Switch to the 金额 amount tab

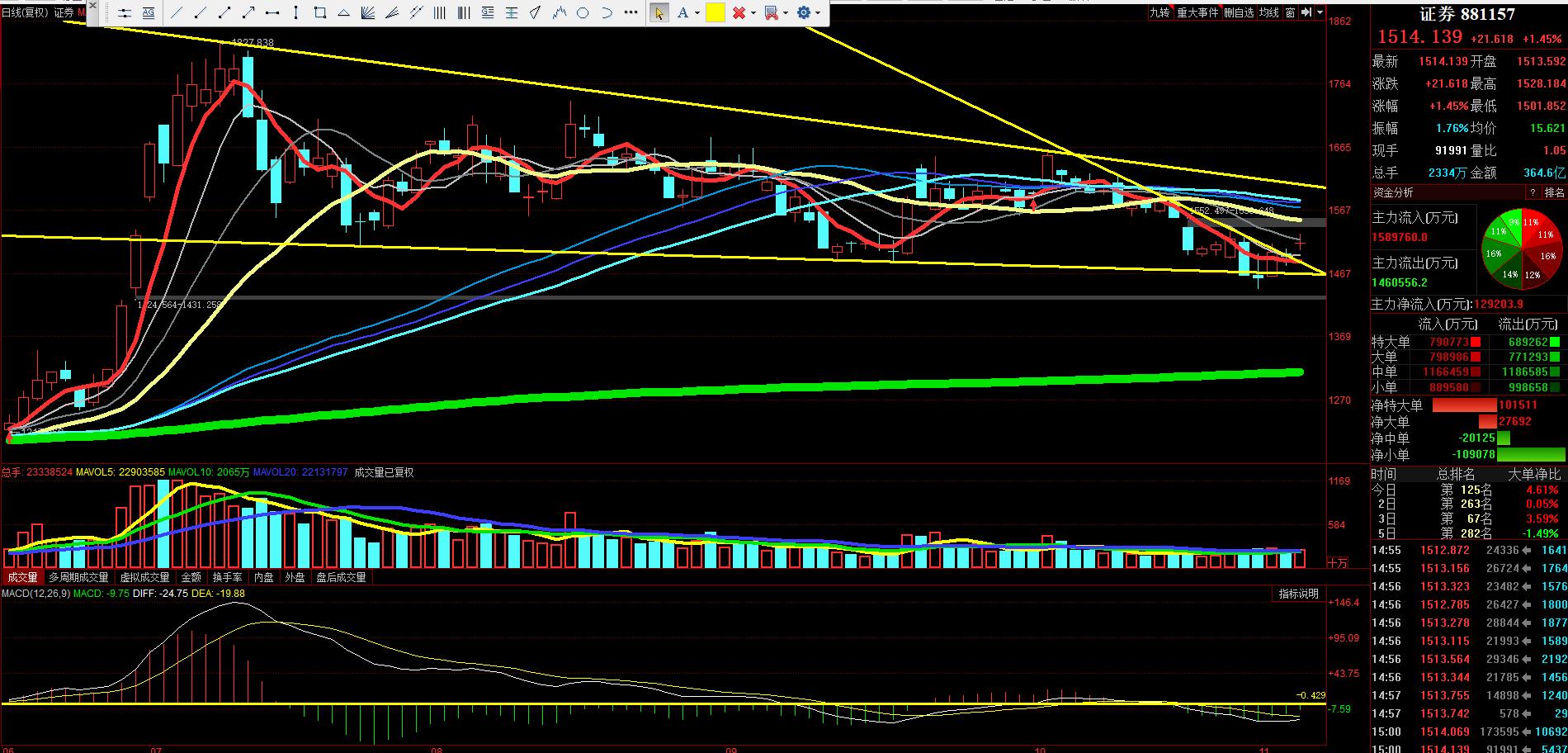(x=191, y=577)
